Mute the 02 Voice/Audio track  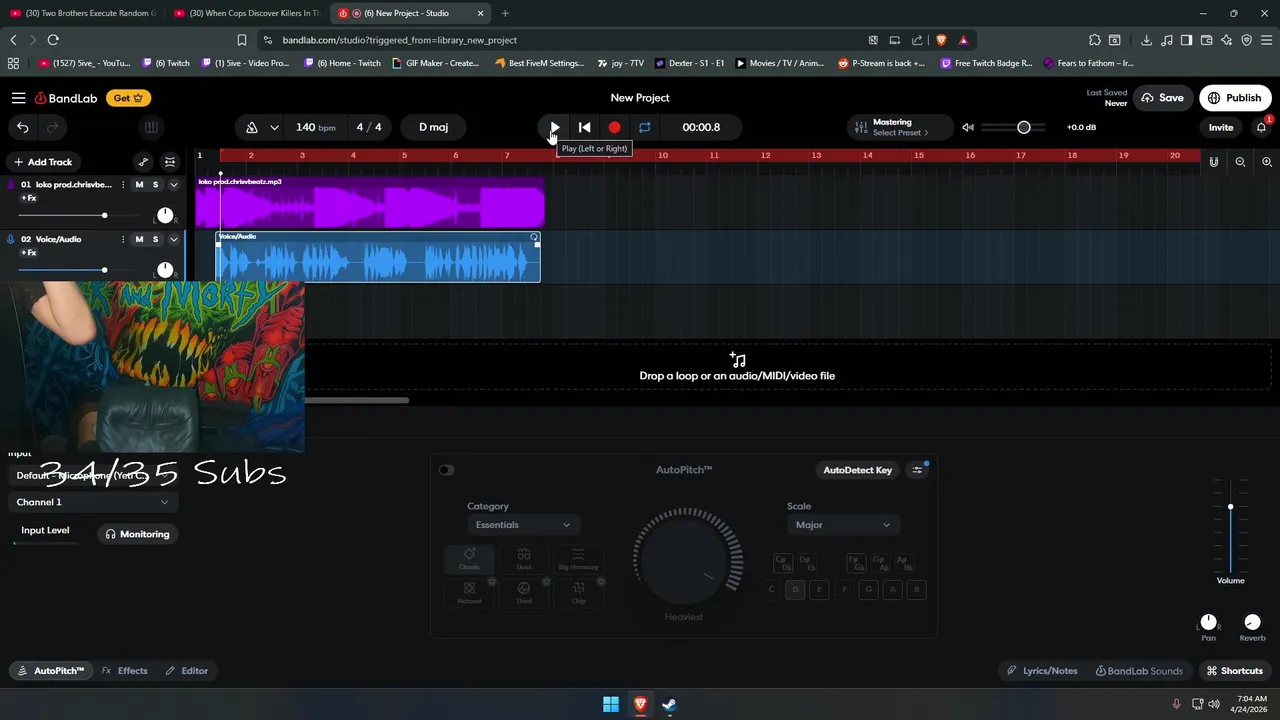[139, 239]
